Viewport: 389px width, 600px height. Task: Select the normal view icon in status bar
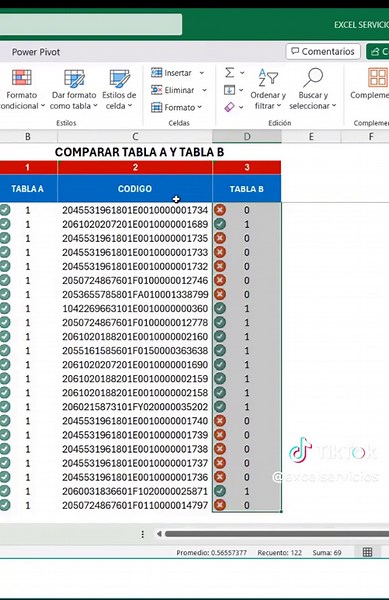[367, 552]
